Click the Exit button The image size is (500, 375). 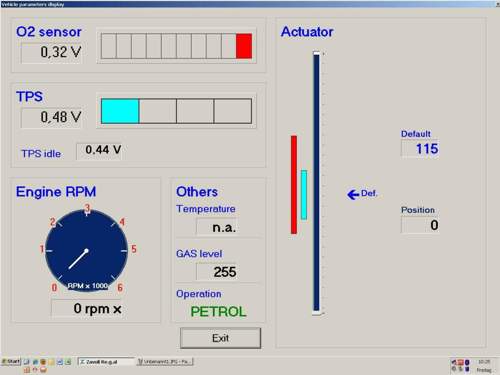point(220,338)
